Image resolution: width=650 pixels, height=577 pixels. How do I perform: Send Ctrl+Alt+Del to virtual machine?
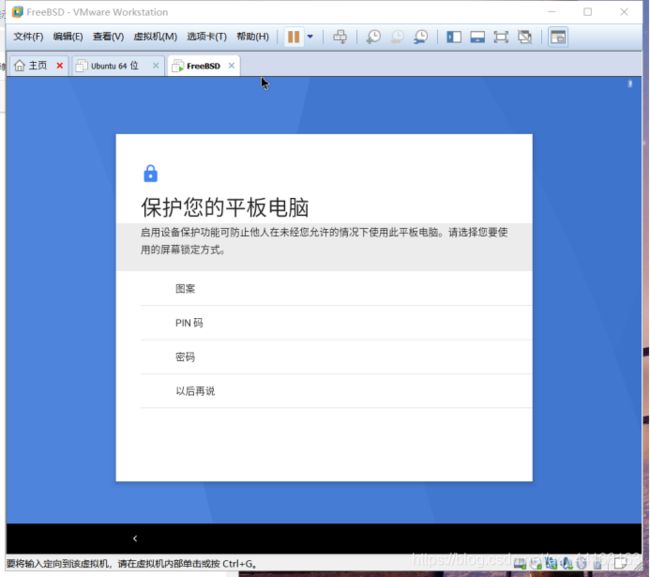pos(340,37)
